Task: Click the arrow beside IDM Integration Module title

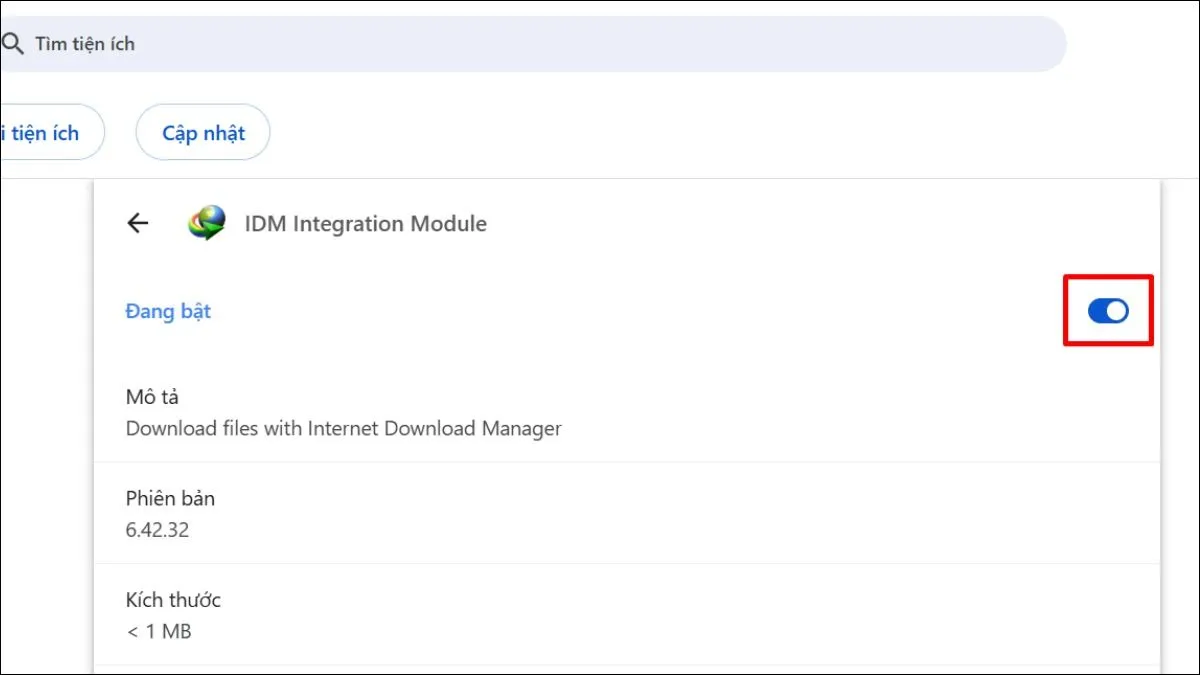Action: click(137, 223)
